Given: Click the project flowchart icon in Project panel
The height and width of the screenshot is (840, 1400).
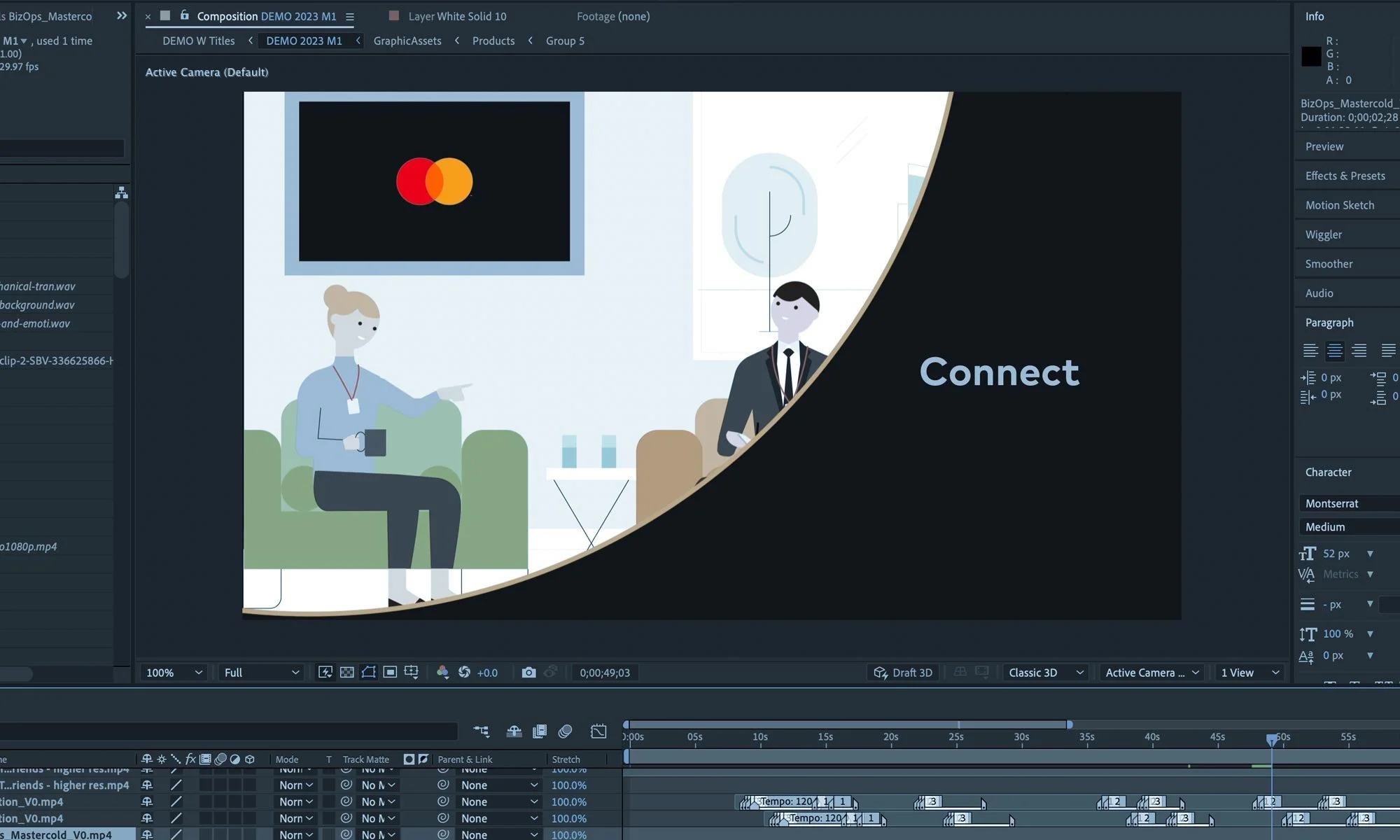Looking at the screenshot, I should (x=121, y=192).
